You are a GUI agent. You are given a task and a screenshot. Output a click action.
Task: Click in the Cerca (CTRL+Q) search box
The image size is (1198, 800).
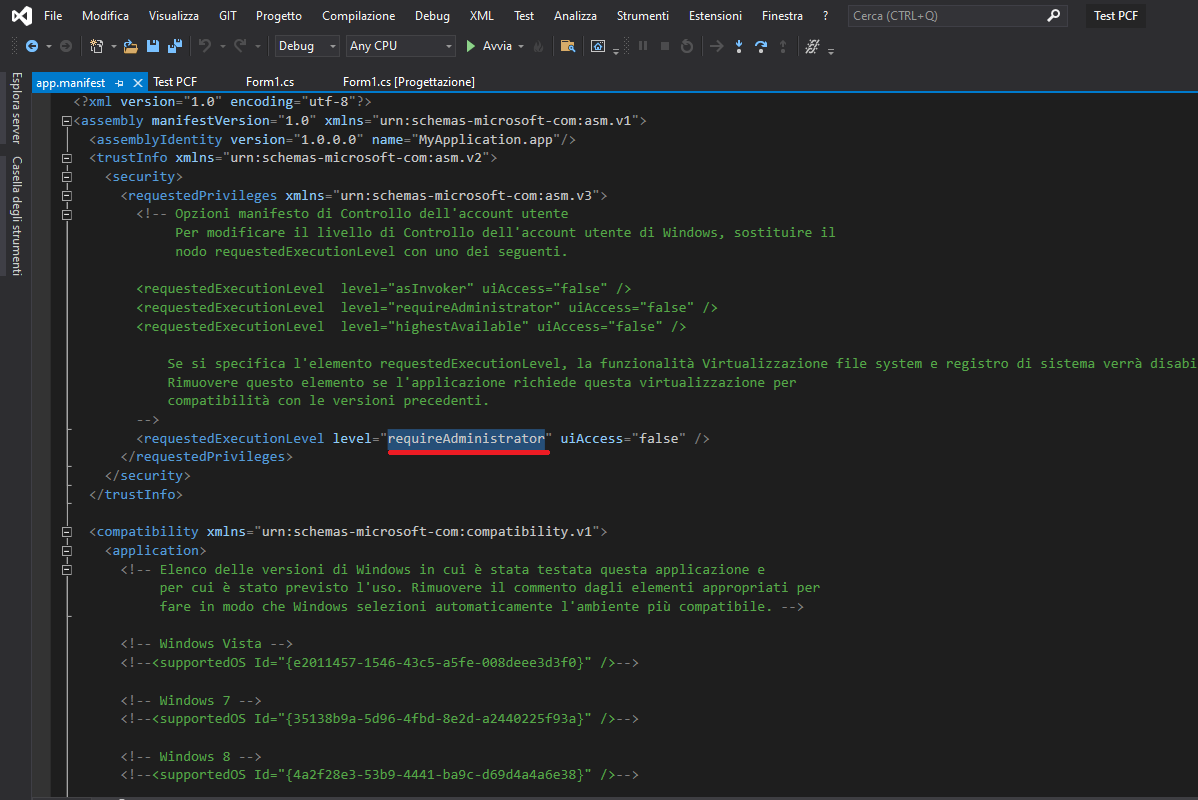coord(944,16)
